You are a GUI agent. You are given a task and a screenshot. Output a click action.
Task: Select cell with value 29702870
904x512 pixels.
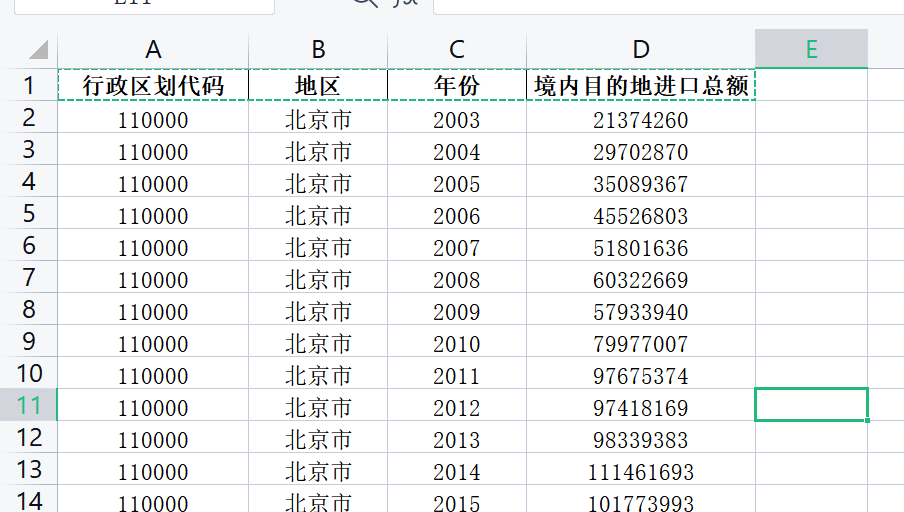tap(641, 149)
